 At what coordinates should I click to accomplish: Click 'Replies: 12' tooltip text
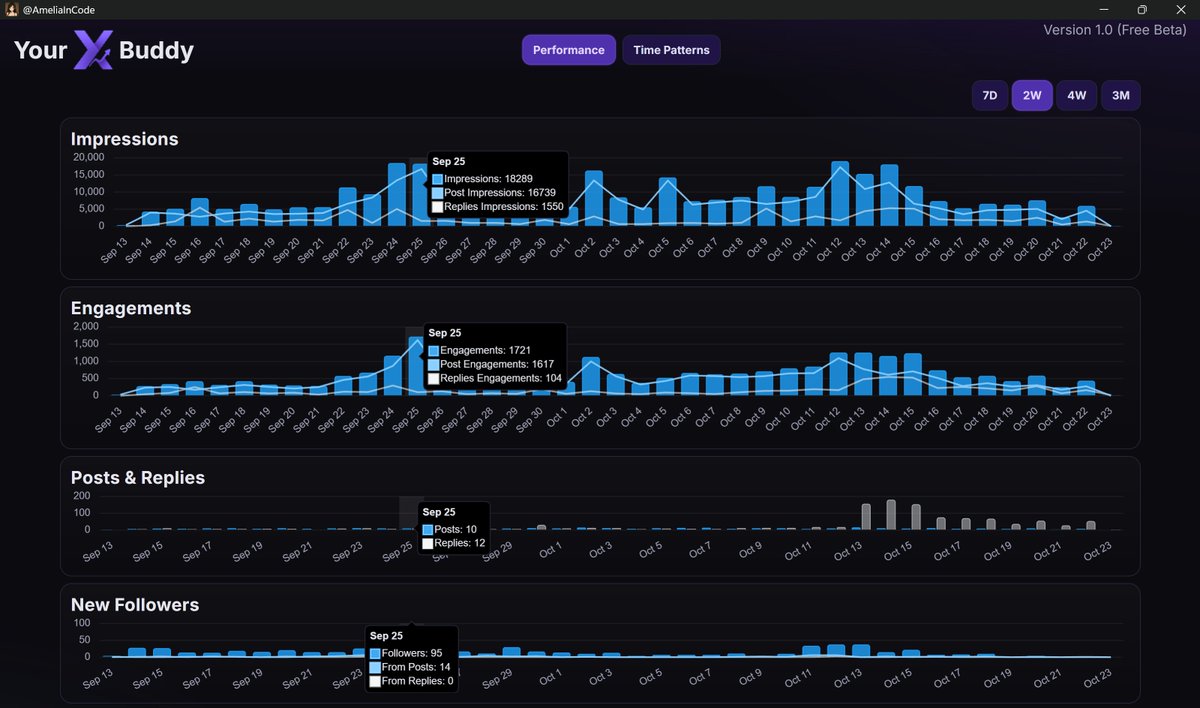pyautogui.click(x=460, y=543)
